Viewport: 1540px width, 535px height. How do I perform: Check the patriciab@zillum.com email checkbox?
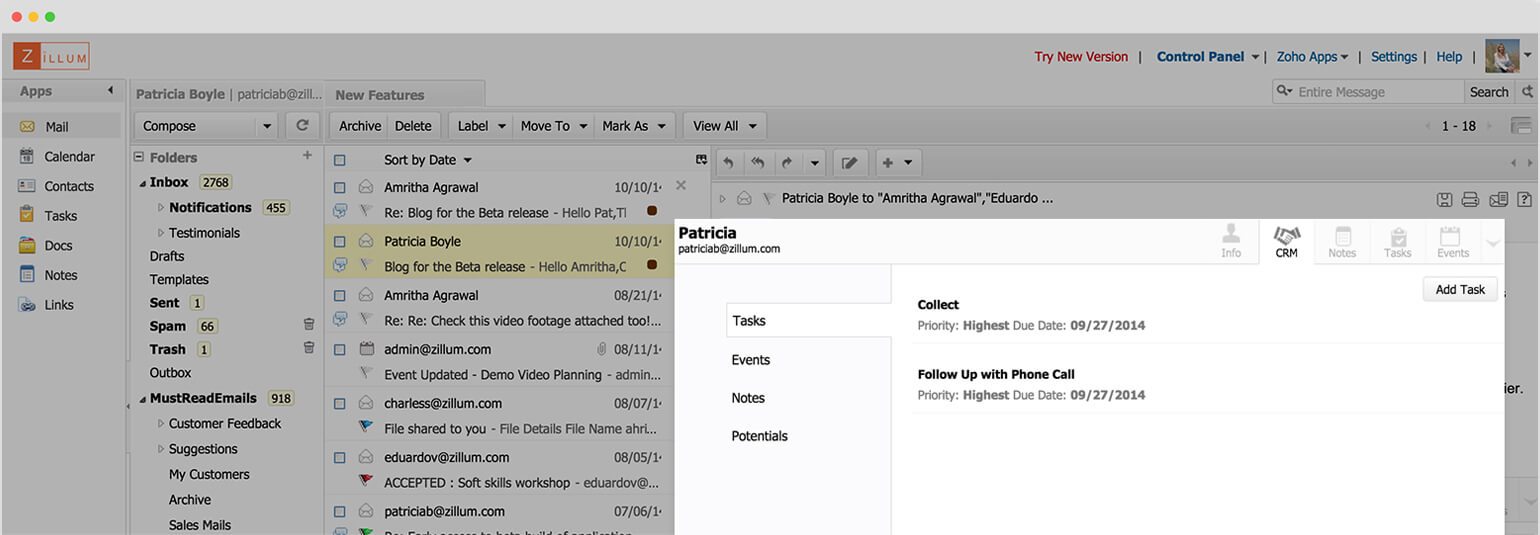pyautogui.click(x=340, y=511)
